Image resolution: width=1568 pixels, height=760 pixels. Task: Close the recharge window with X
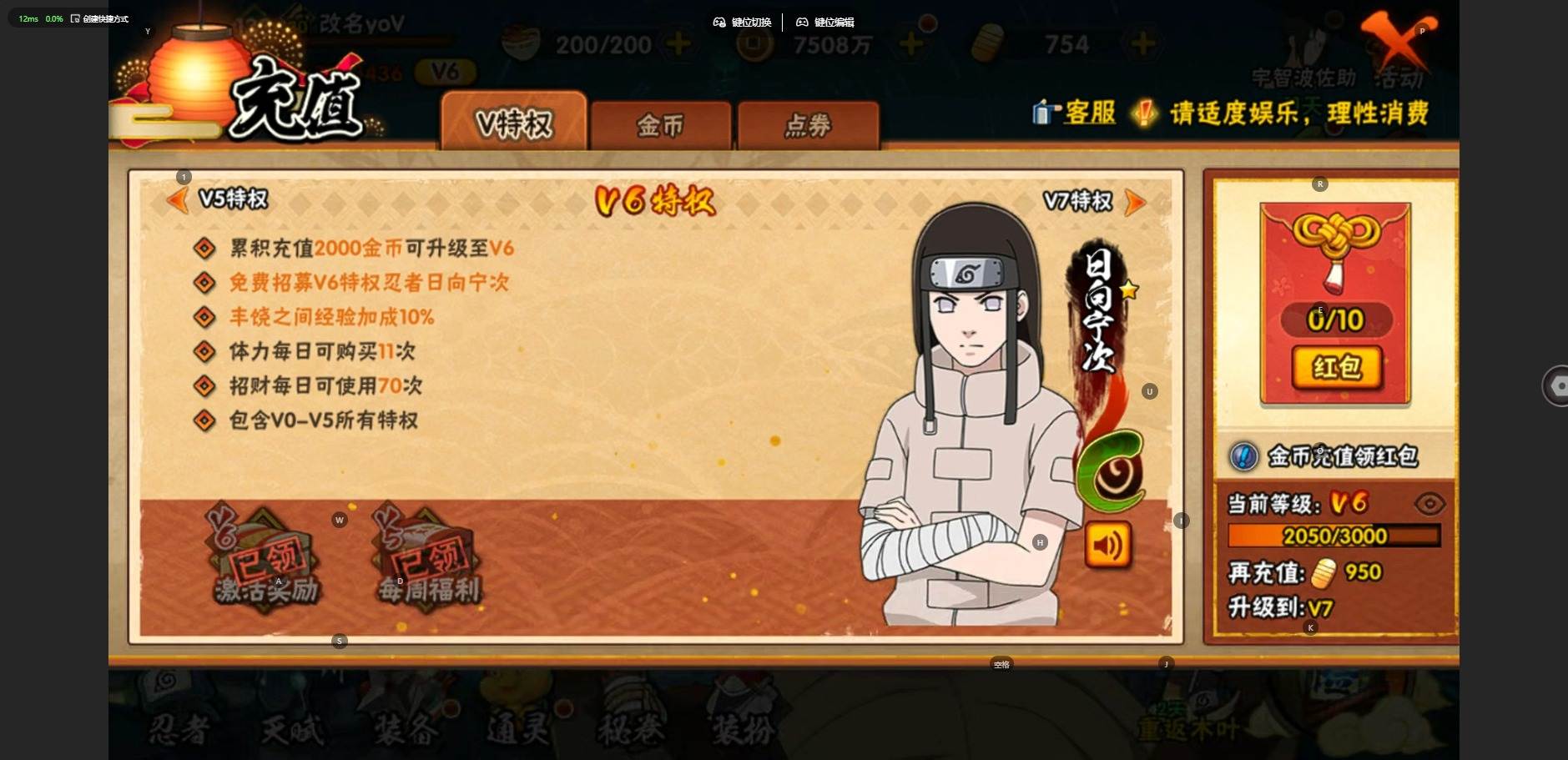coord(1399,40)
